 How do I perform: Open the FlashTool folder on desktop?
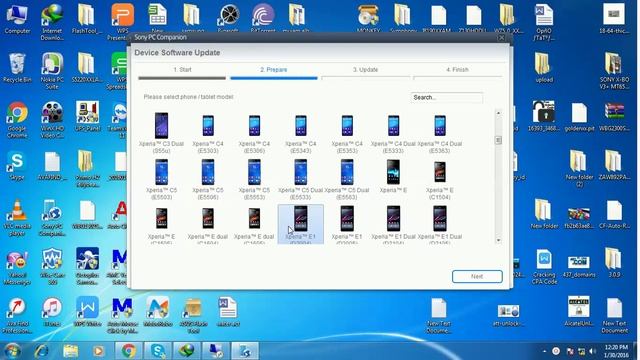[87, 19]
